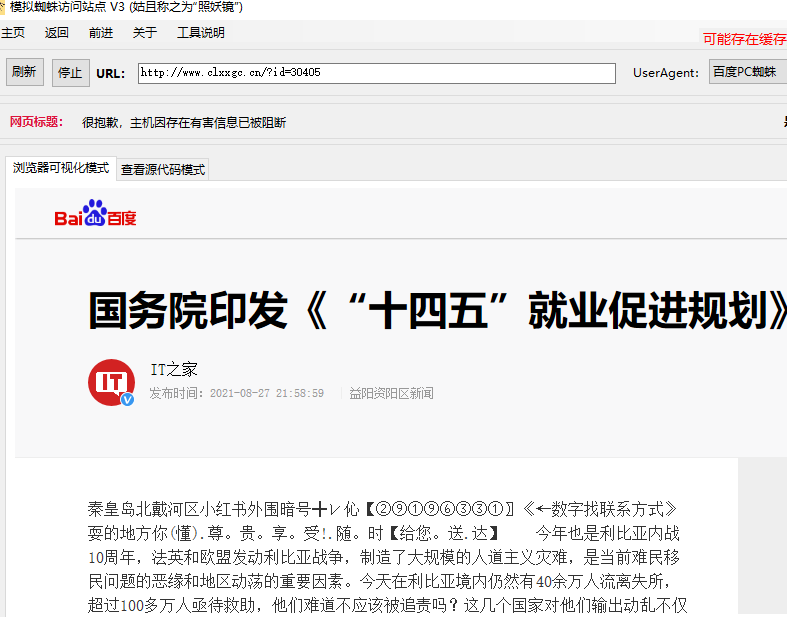Click the 网页标题 label
This screenshot has width=787, height=617.
pyautogui.click(x=37, y=121)
